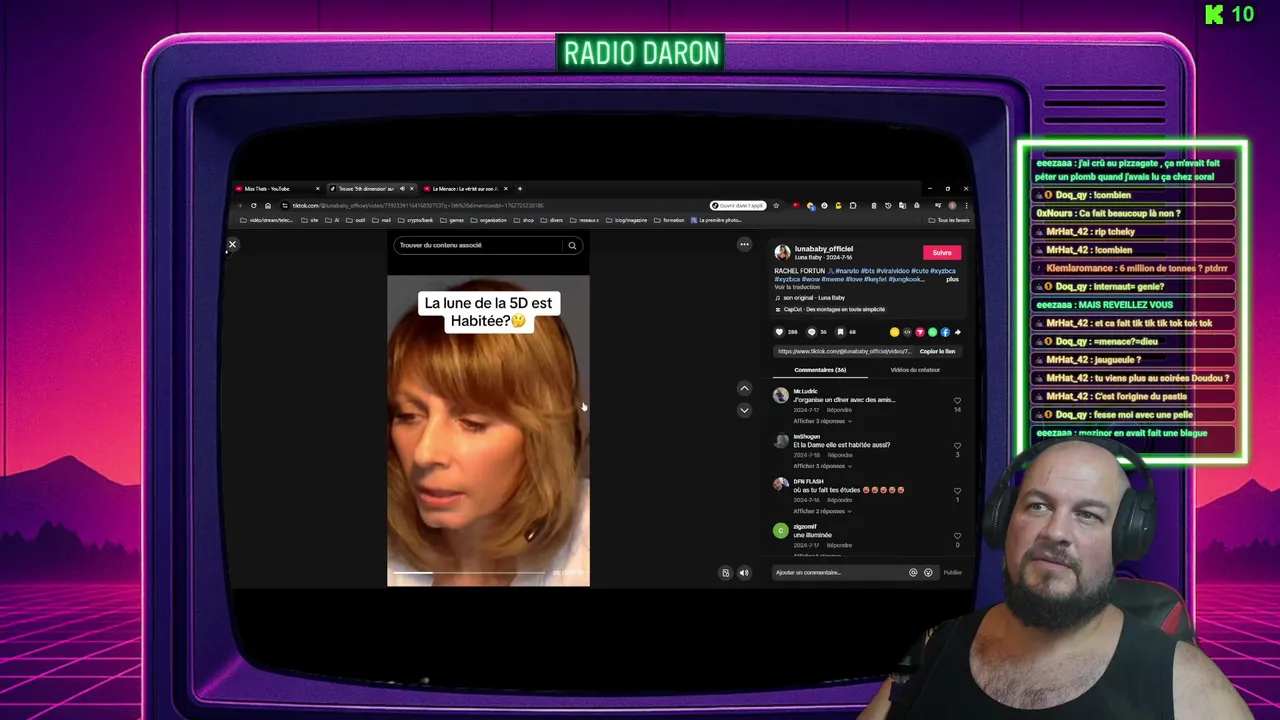Like zigzomif's comment with the heart
This screenshot has width=1280, height=720.
click(957, 536)
